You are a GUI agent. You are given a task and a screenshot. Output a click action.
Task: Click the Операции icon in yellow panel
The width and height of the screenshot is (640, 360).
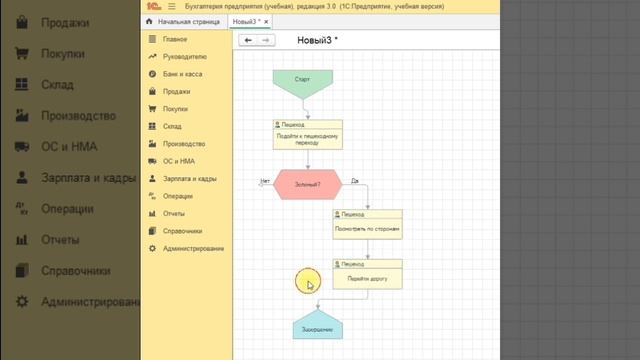(152, 196)
